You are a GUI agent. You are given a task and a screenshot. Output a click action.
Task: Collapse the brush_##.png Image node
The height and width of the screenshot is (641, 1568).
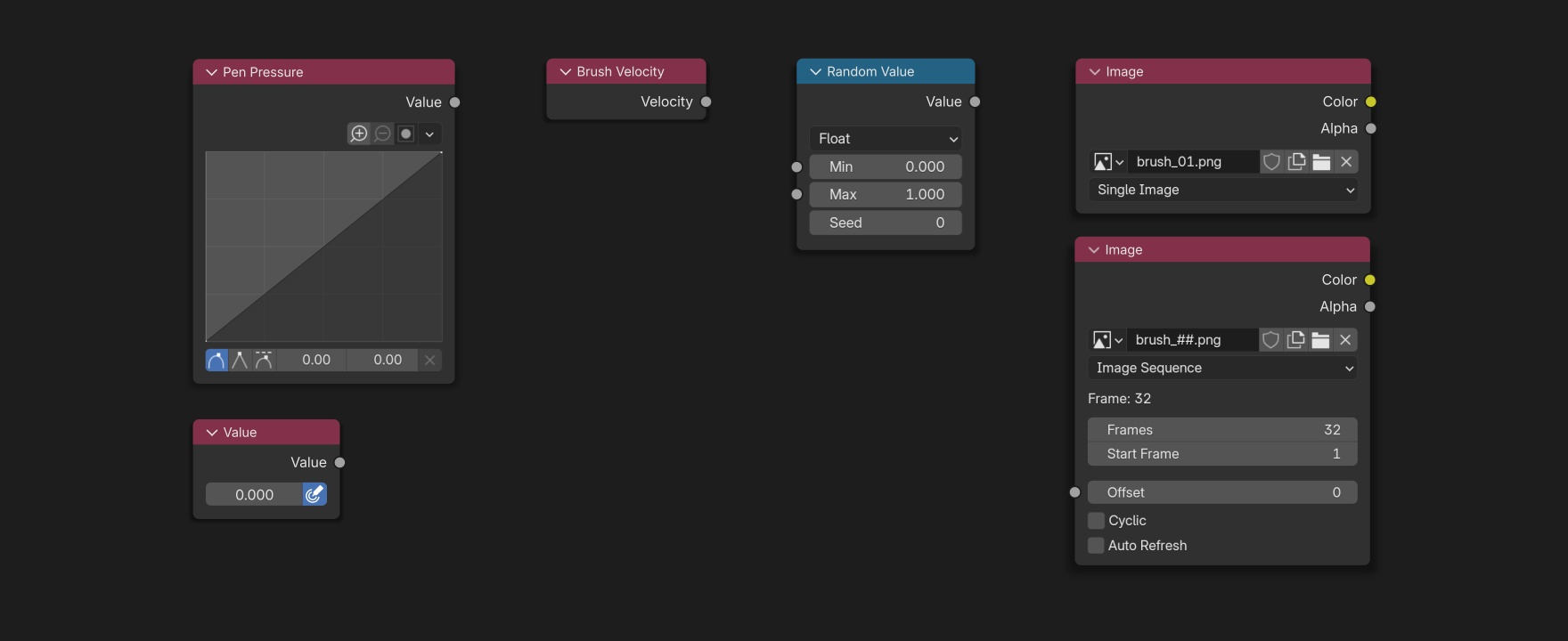coord(1093,250)
